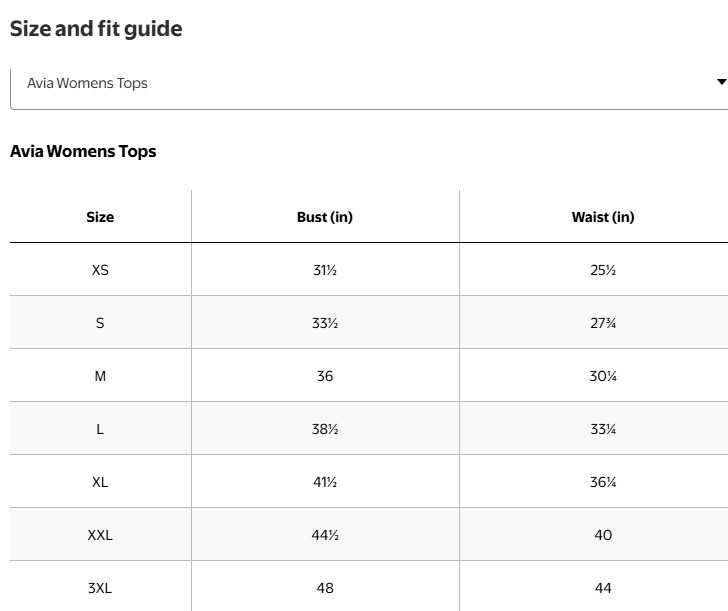Viewport: 728px width, 611px height.
Task: Click the Size column header
Action: 100,217
